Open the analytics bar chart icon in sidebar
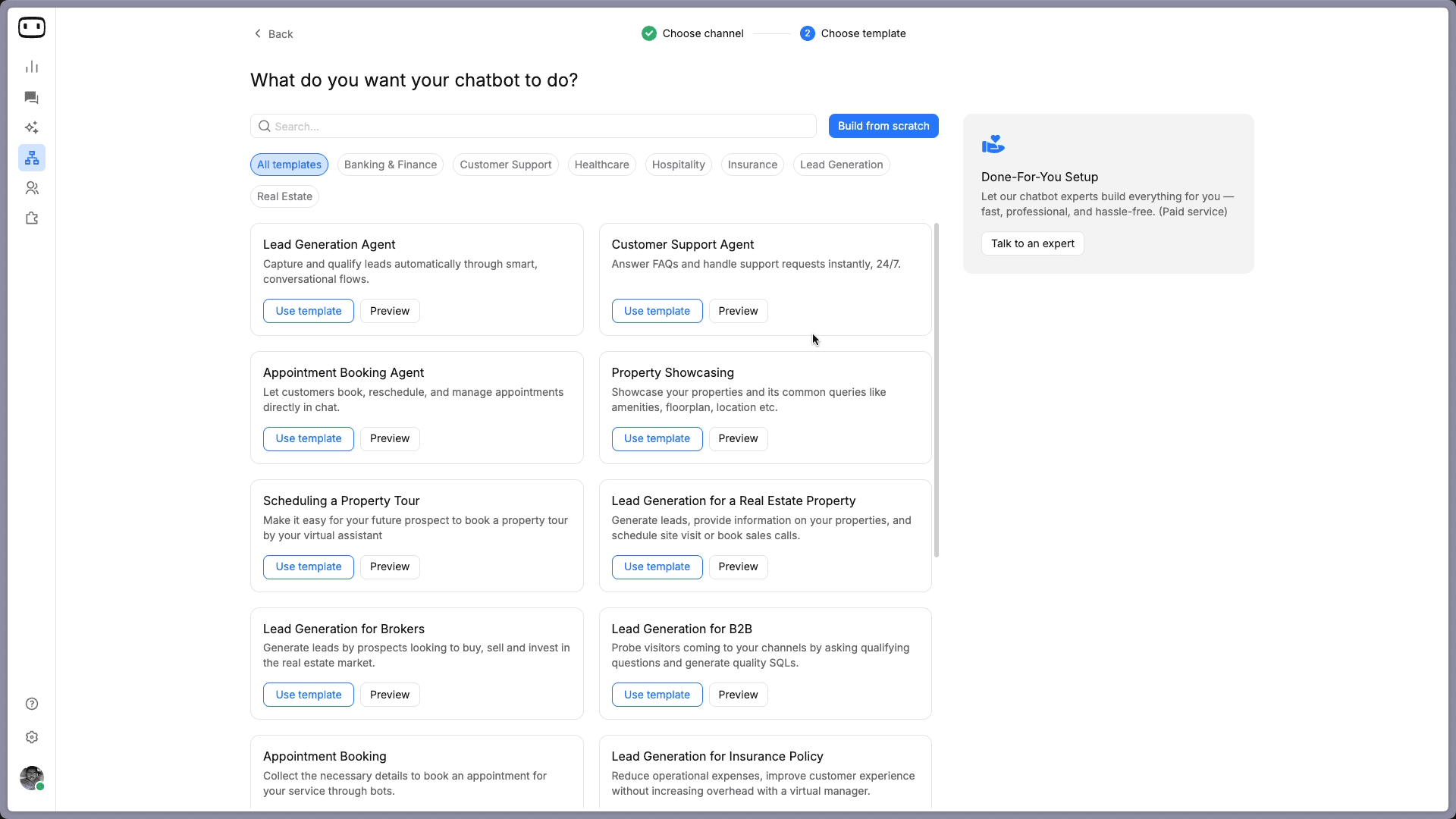The height and width of the screenshot is (819, 1456). pos(32,67)
